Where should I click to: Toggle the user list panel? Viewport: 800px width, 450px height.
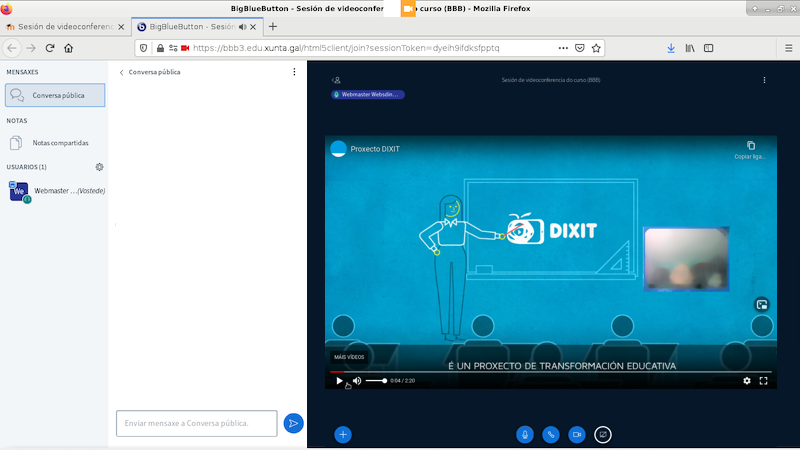tap(336, 80)
